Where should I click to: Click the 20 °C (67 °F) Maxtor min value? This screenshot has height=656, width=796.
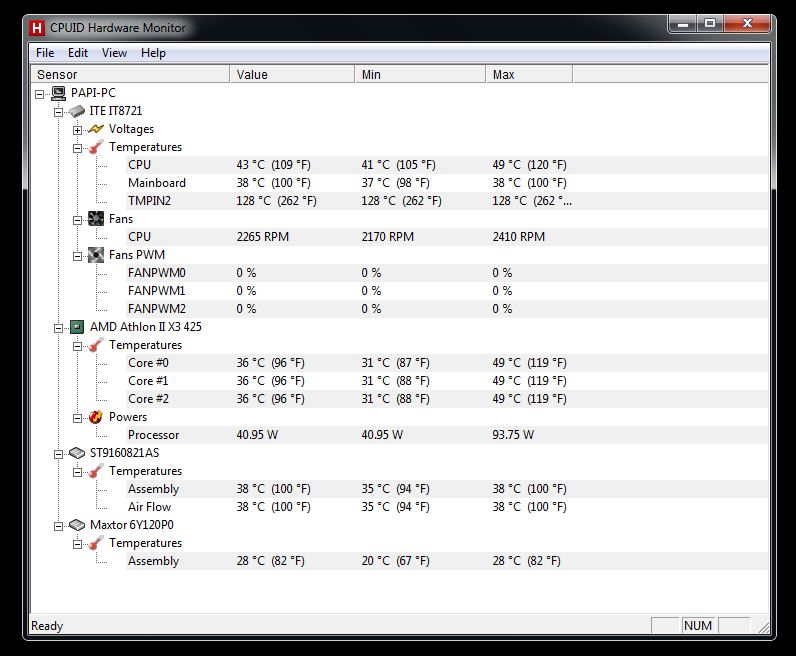395,561
